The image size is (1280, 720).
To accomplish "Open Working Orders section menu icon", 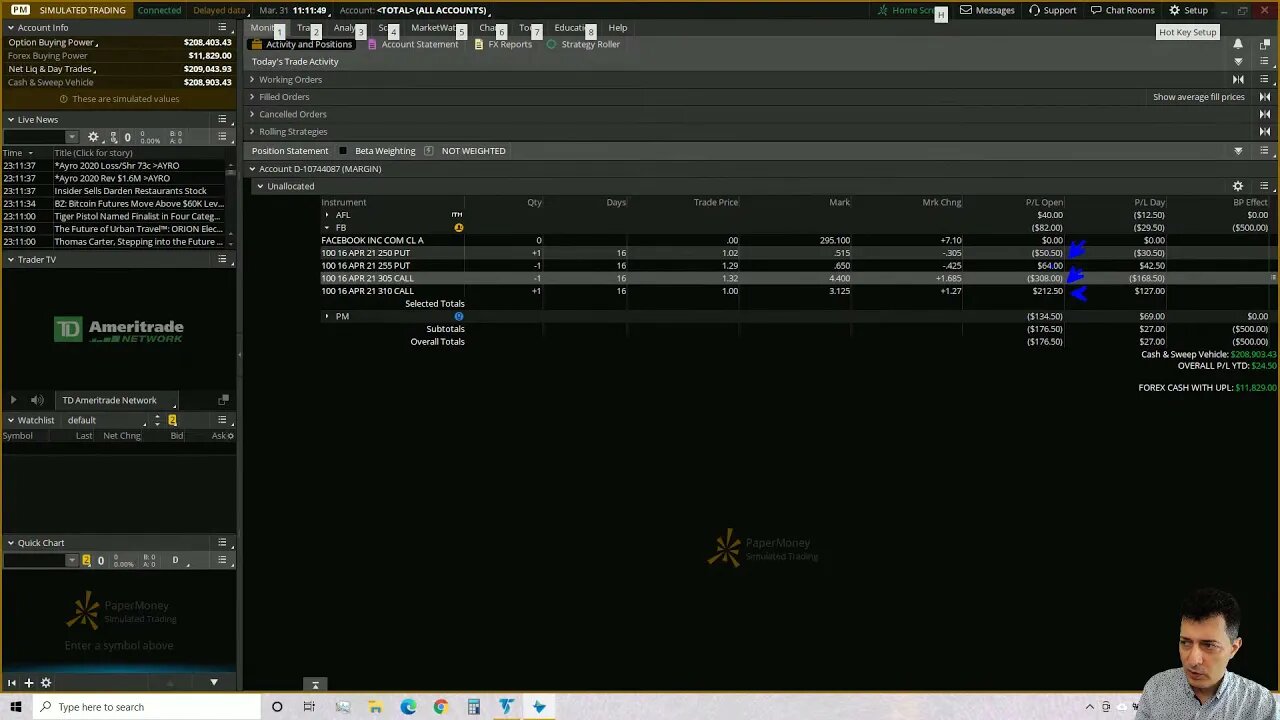I will point(1264,79).
